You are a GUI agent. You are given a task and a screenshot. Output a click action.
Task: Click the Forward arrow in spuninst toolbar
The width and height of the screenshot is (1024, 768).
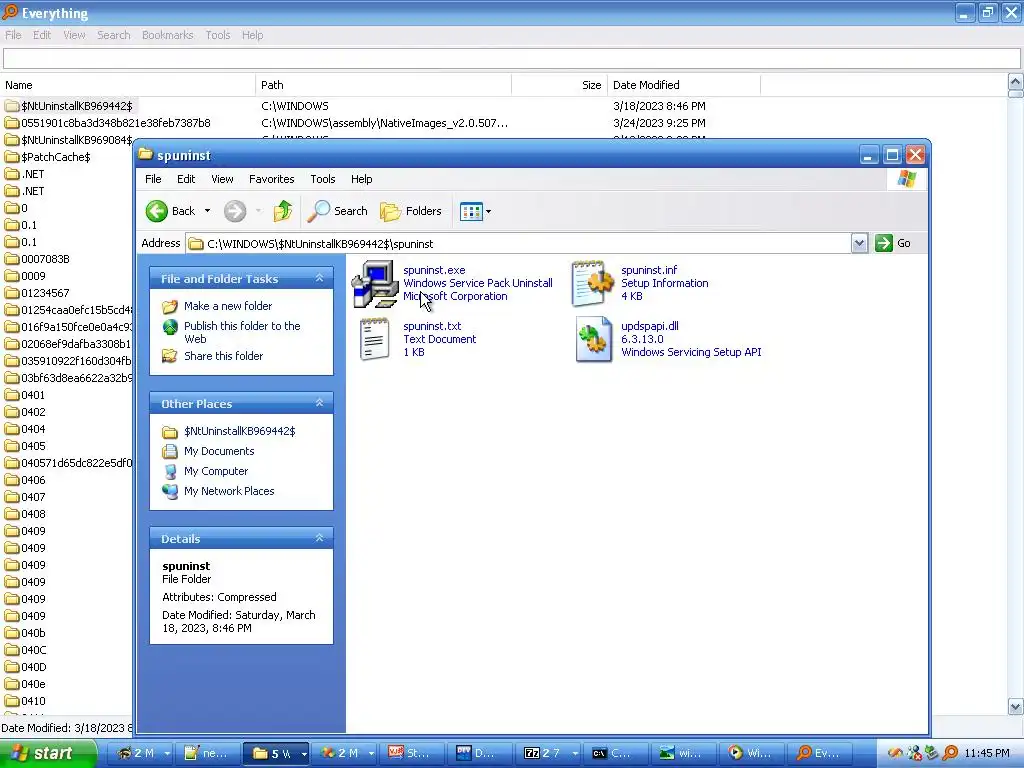(235, 211)
